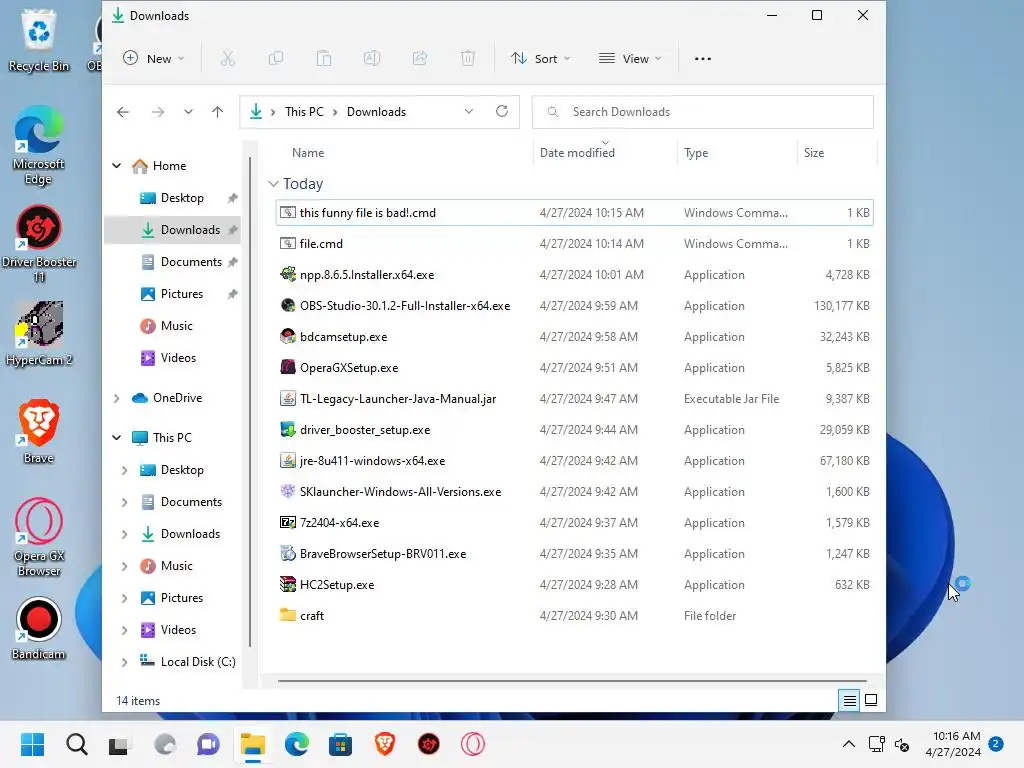Select Driver Booster 11 desktop shortcut

tap(39, 244)
